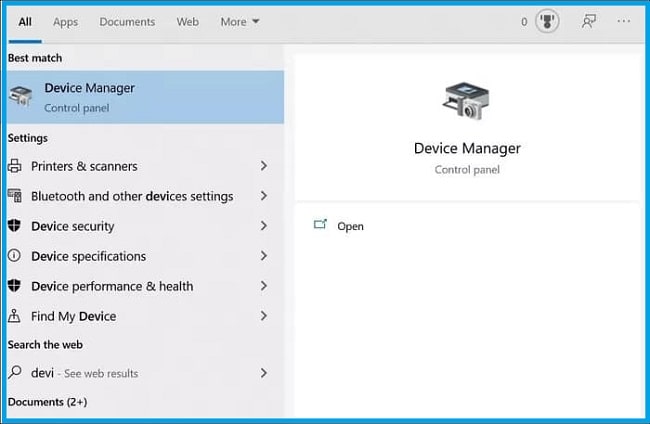Select the Device Manager best match result
This screenshot has height=424, width=650.
146,97
